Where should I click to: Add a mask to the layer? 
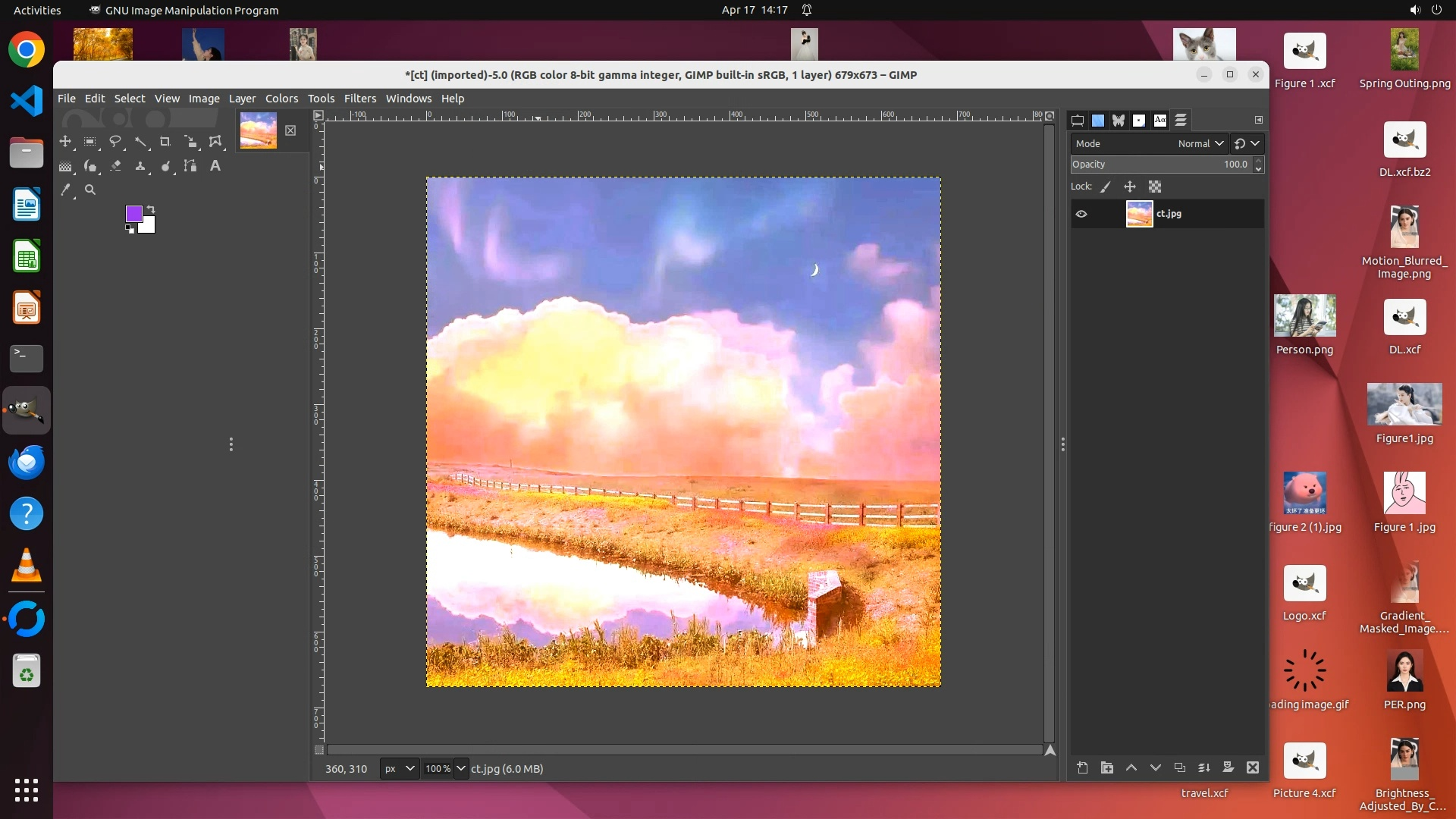click(1228, 768)
